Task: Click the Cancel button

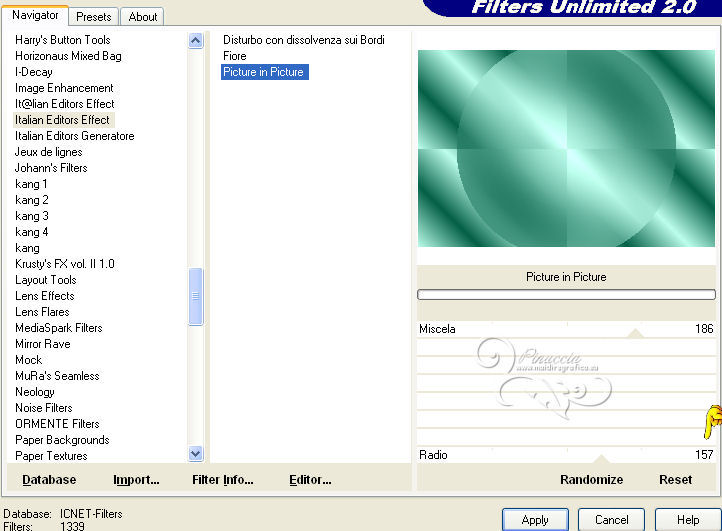Action: pos(611,519)
